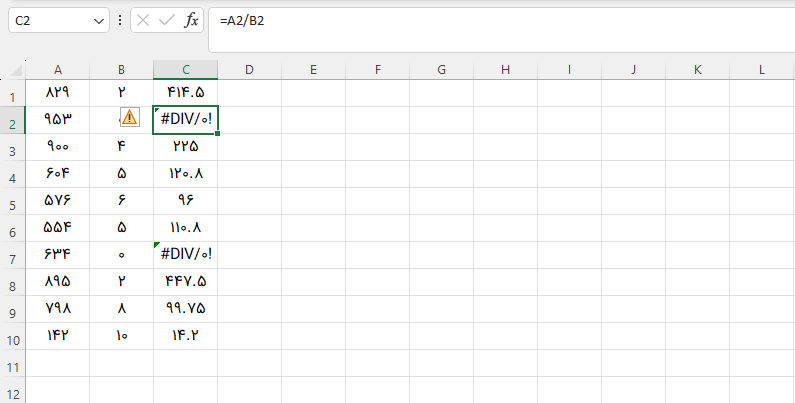
Task: Click the Select All corner triangle
Action: pyautogui.click(x=17, y=70)
